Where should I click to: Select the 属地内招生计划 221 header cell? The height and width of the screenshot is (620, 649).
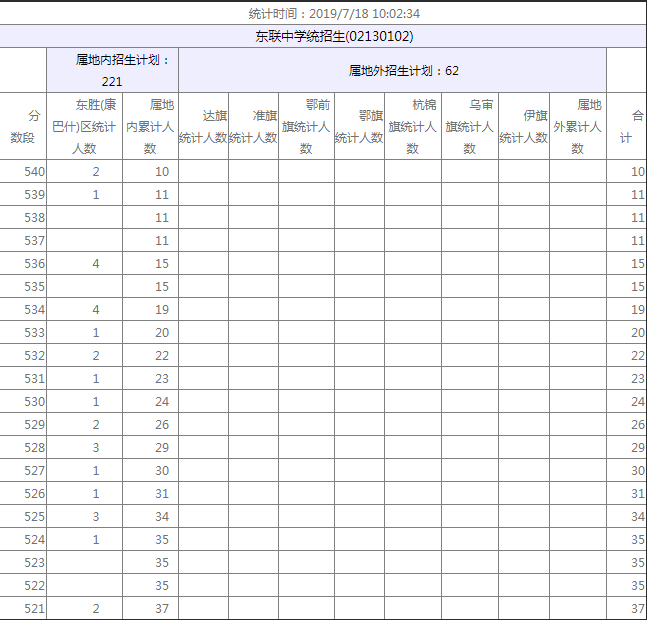[112, 70]
